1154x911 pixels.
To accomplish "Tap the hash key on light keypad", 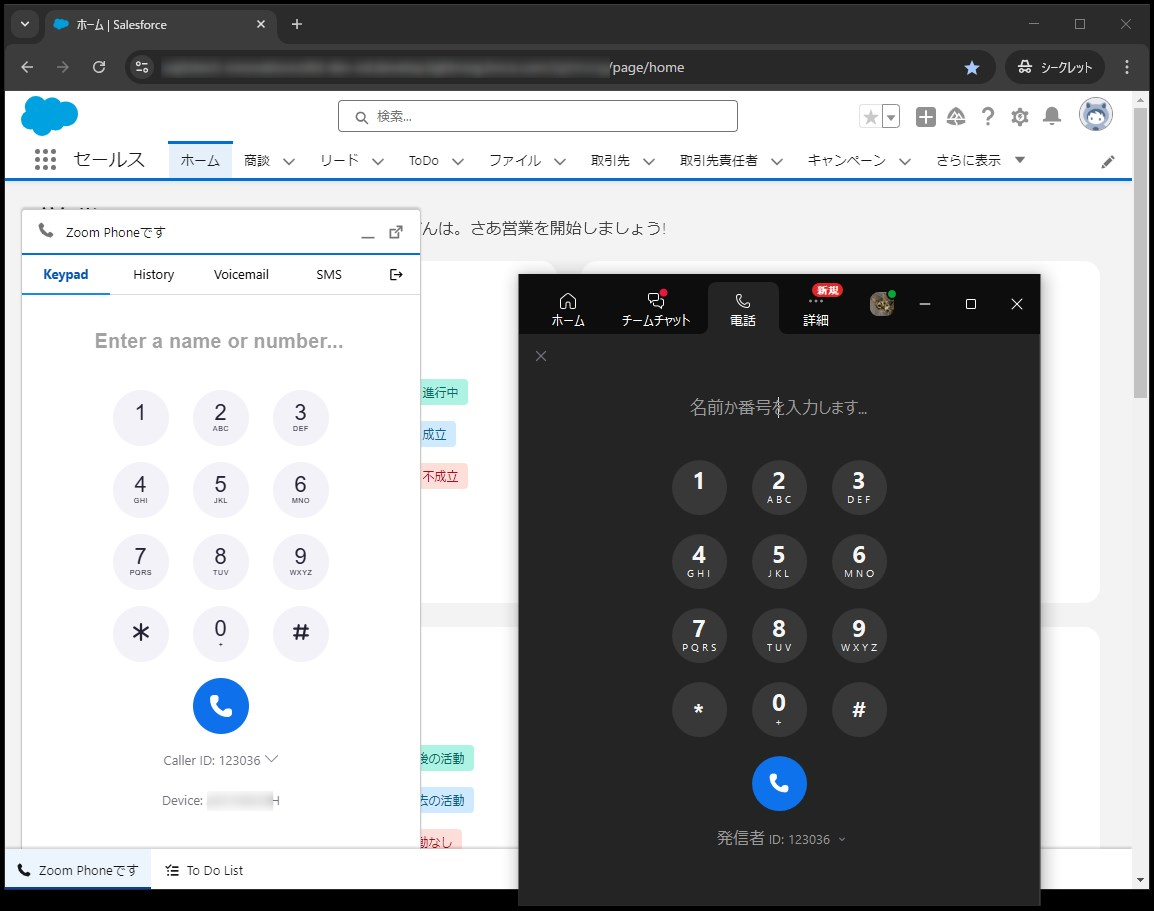I will click(300, 634).
